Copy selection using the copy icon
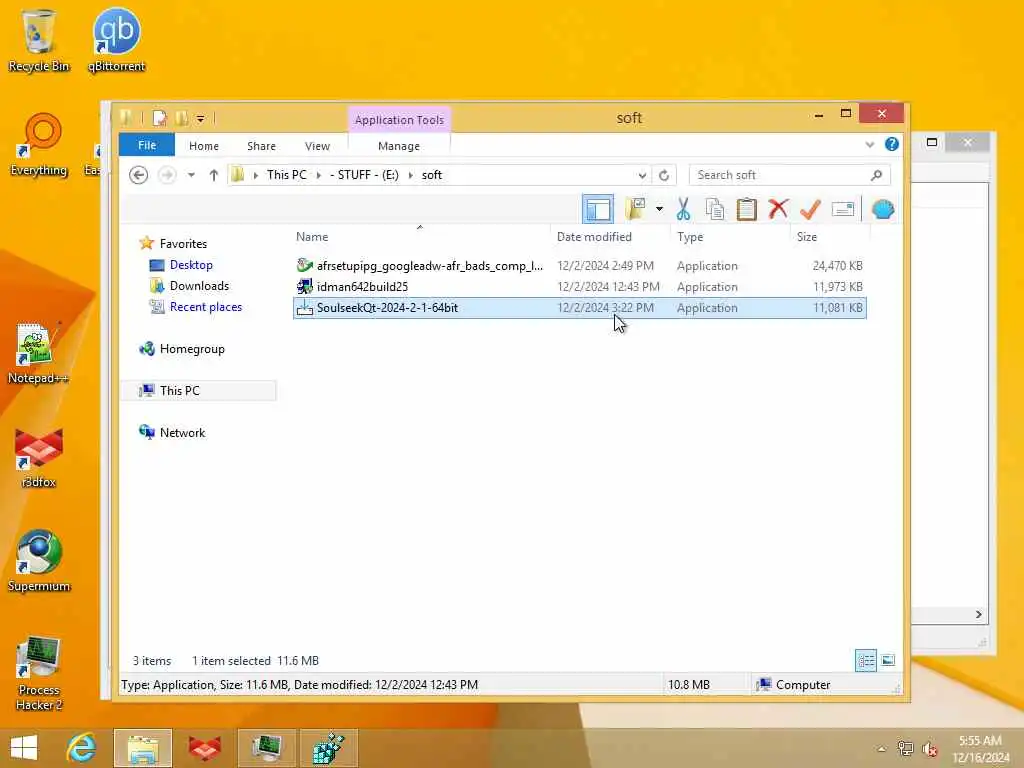 (714, 209)
